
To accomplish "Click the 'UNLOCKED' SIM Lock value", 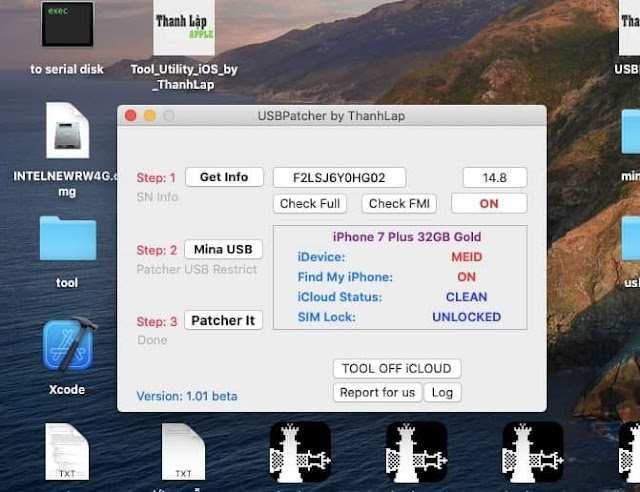I will pyautogui.click(x=467, y=317).
